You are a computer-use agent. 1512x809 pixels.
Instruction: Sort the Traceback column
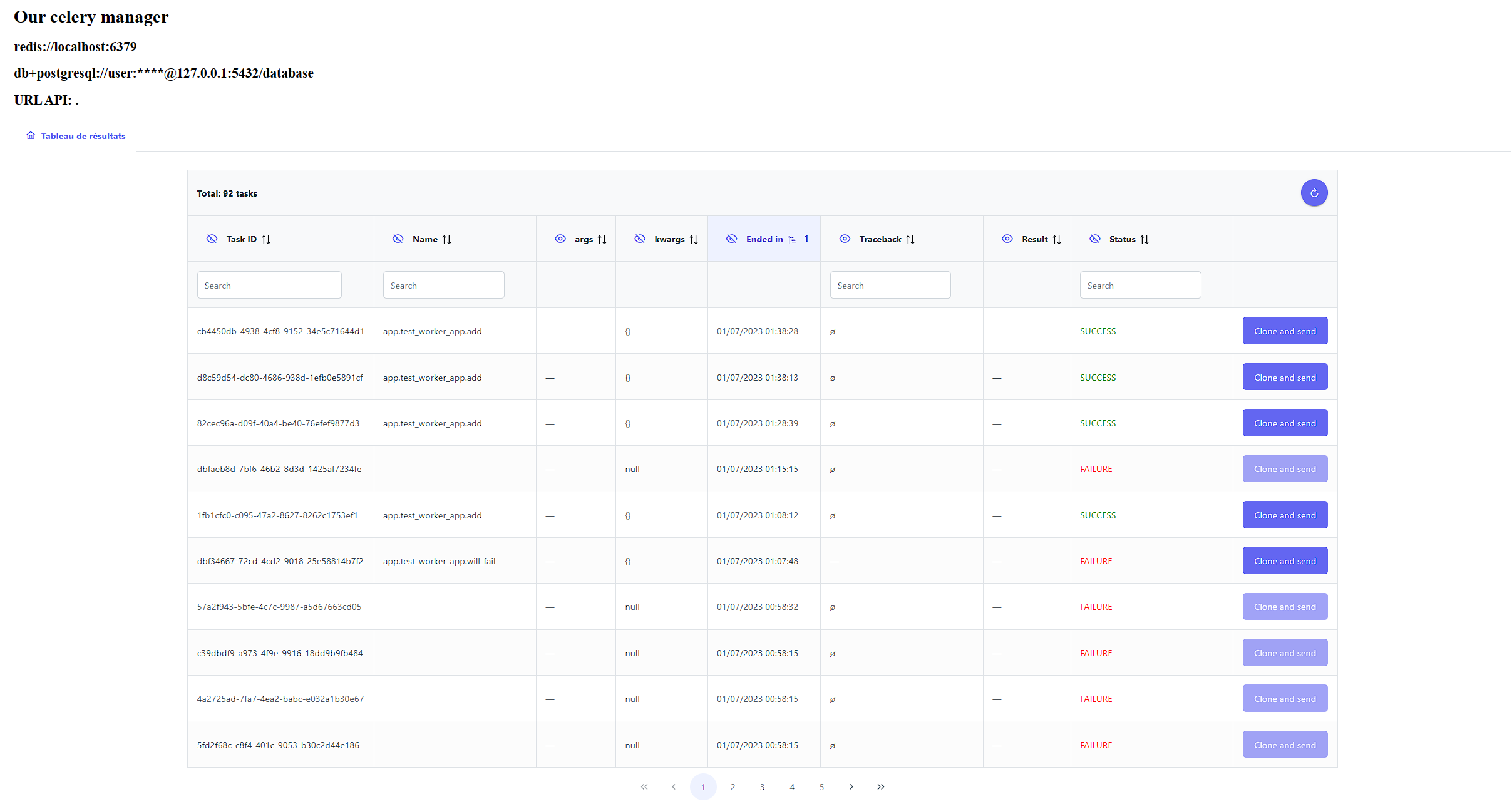pyautogui.click(x=910, y=240)
